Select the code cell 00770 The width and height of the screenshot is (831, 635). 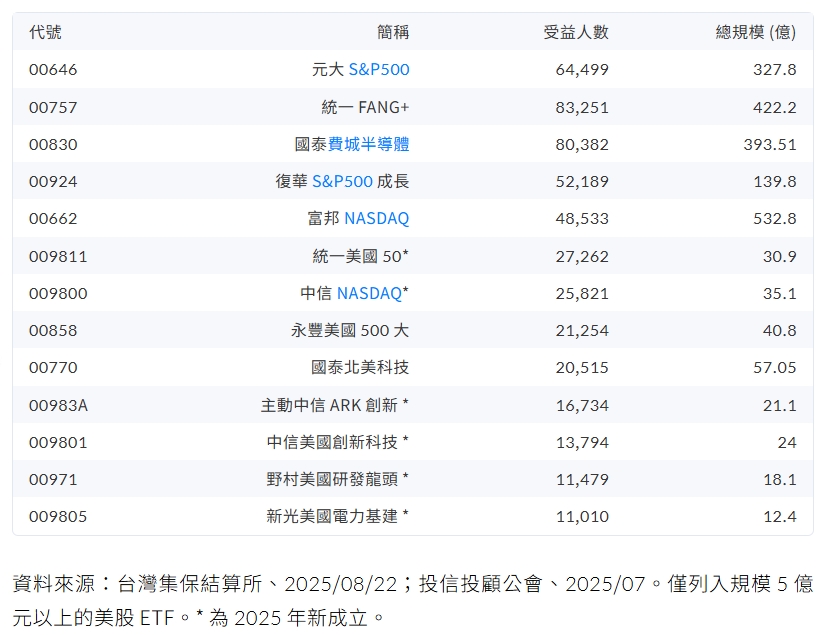point(53,367)
